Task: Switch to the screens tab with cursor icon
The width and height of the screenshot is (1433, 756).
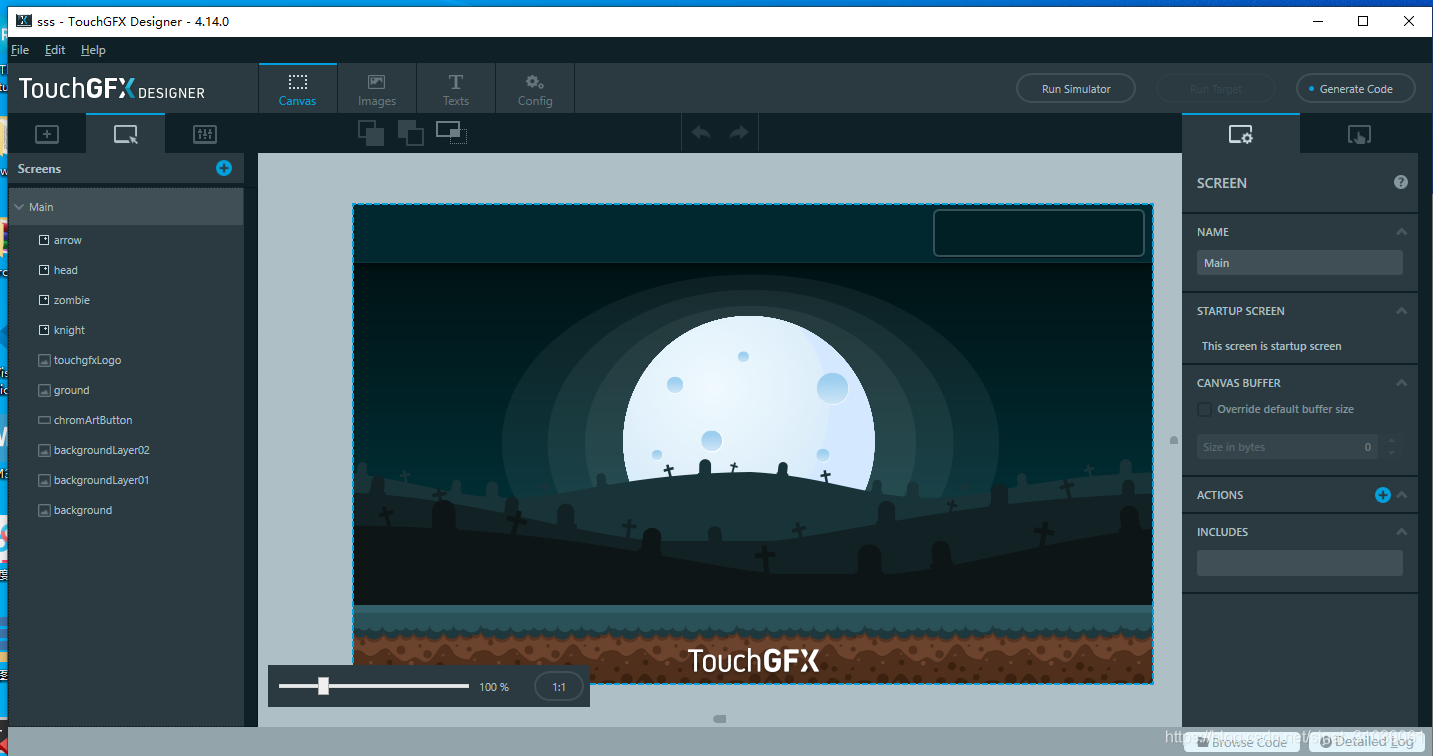Action: click(126, 134)
